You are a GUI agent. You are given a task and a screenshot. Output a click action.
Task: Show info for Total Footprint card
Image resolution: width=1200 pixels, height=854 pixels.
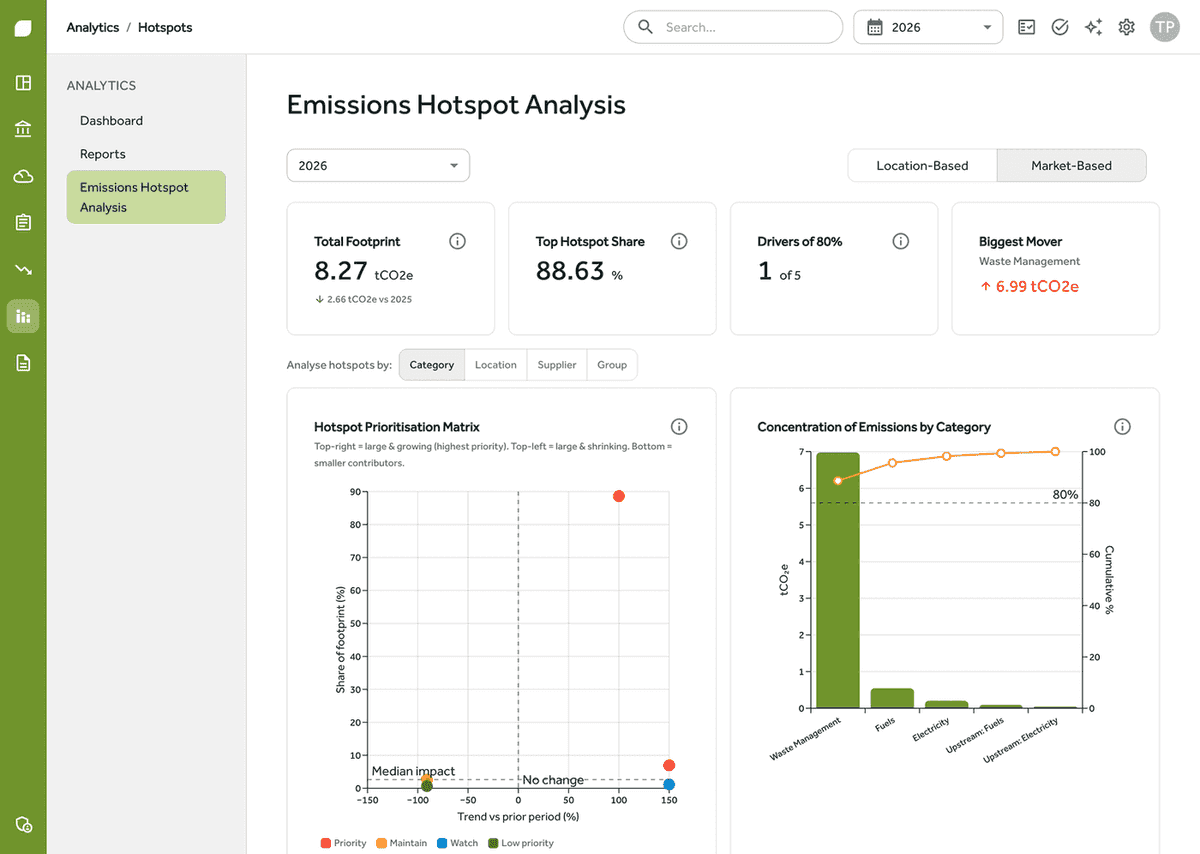[458, 241]
